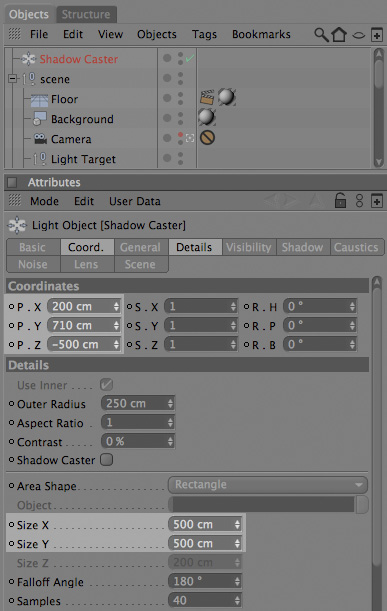Click the Floor object icon
This screenshot has width=387, height=611.
39,100
